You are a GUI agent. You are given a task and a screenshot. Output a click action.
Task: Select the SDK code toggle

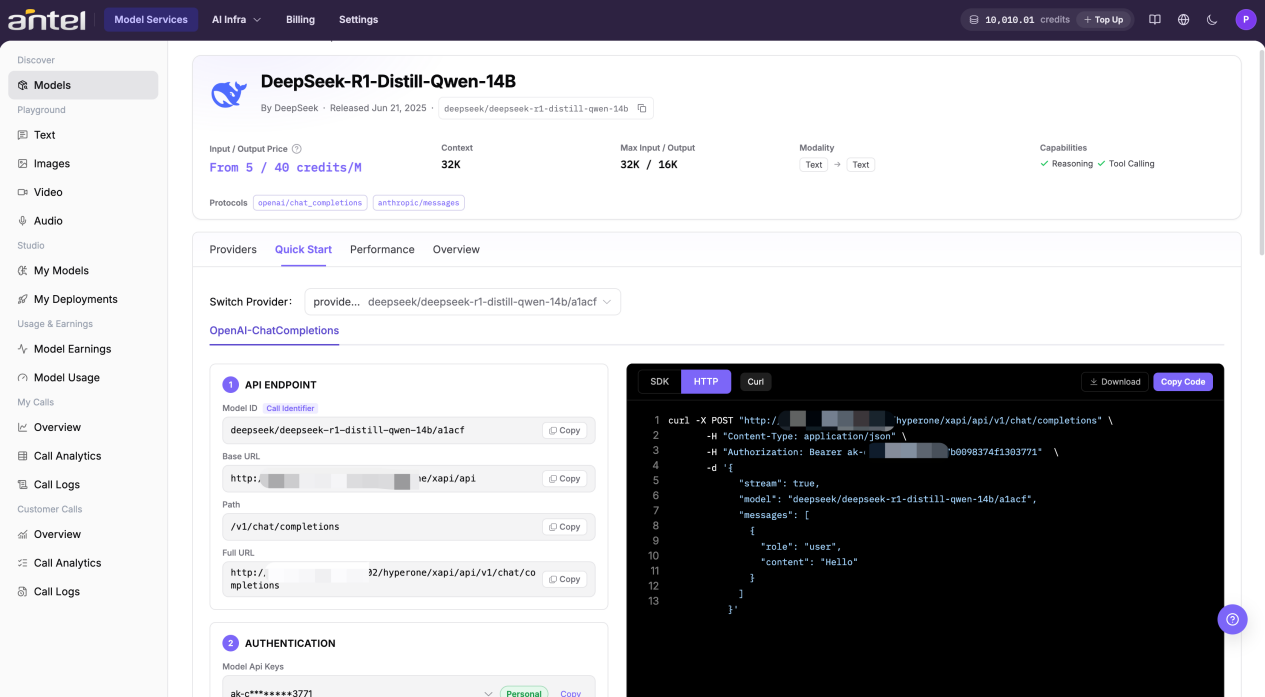click(659, 381)
